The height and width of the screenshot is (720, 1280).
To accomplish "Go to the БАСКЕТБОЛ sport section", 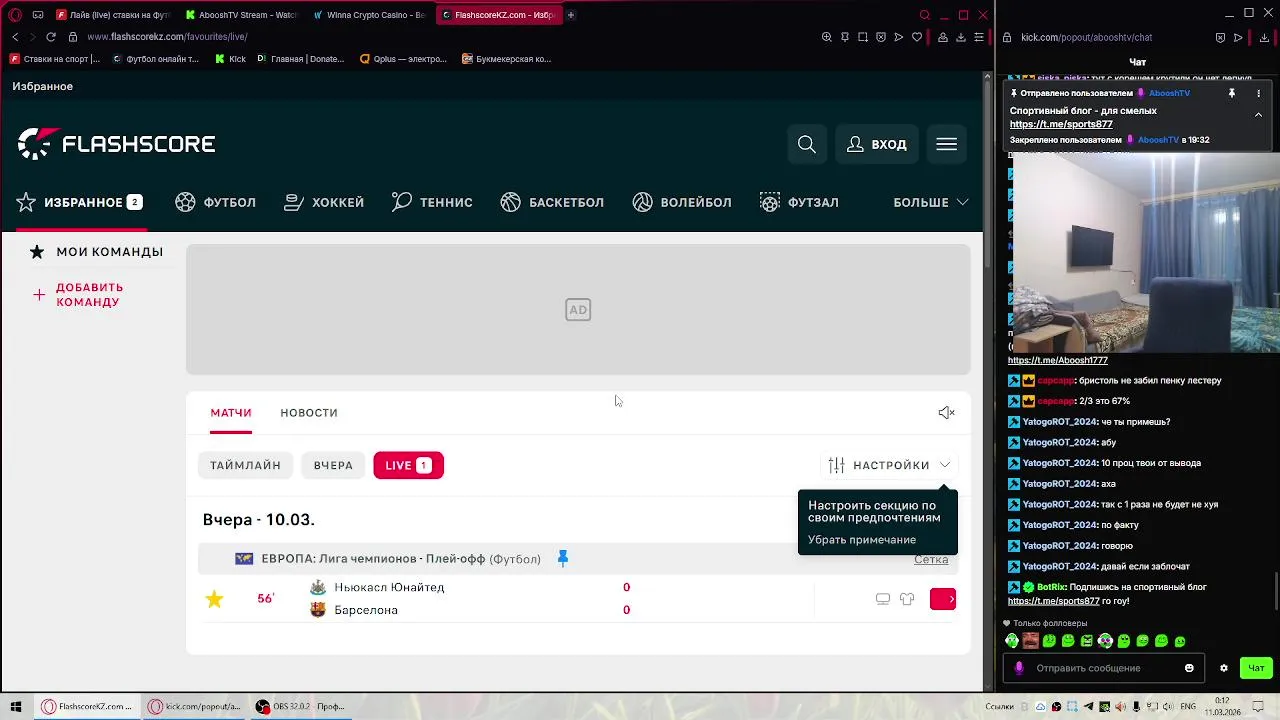I will point(552,202).
